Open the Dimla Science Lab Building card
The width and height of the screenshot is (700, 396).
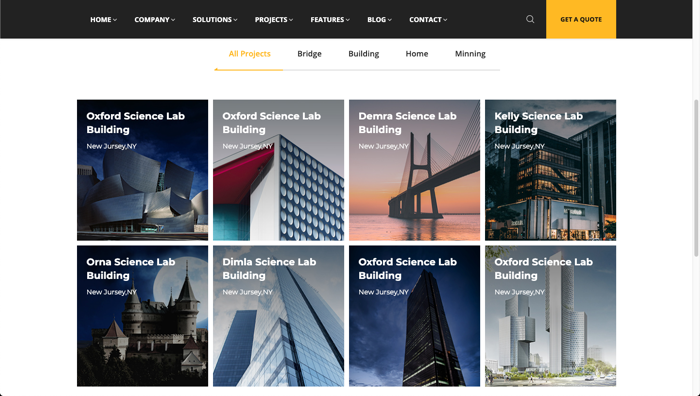[279, 316]
